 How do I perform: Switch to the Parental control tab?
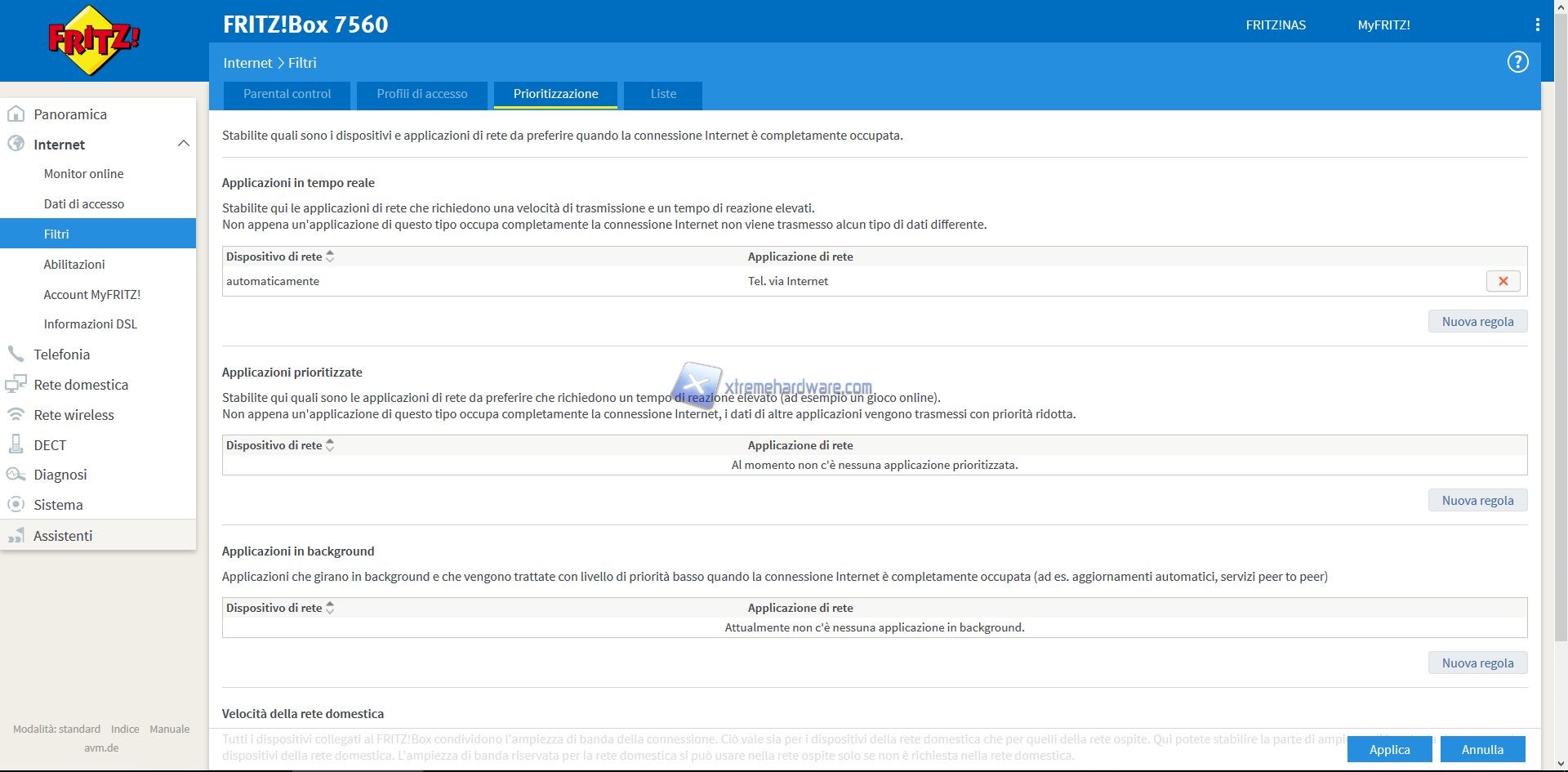coord(287,94)
